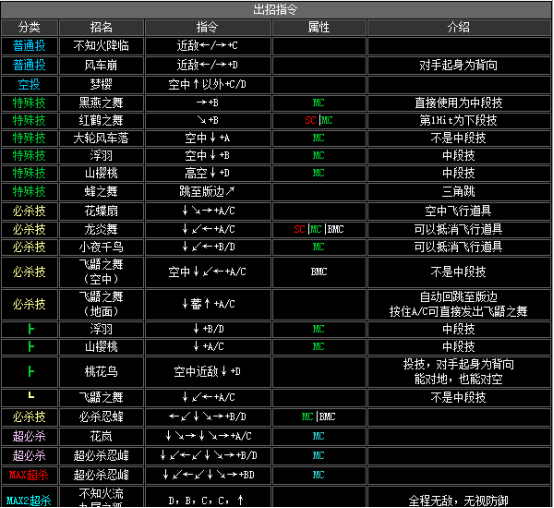Click the MC|BMC attribute of 必杀忍蜂
The image size is (554, 508).
319,417
